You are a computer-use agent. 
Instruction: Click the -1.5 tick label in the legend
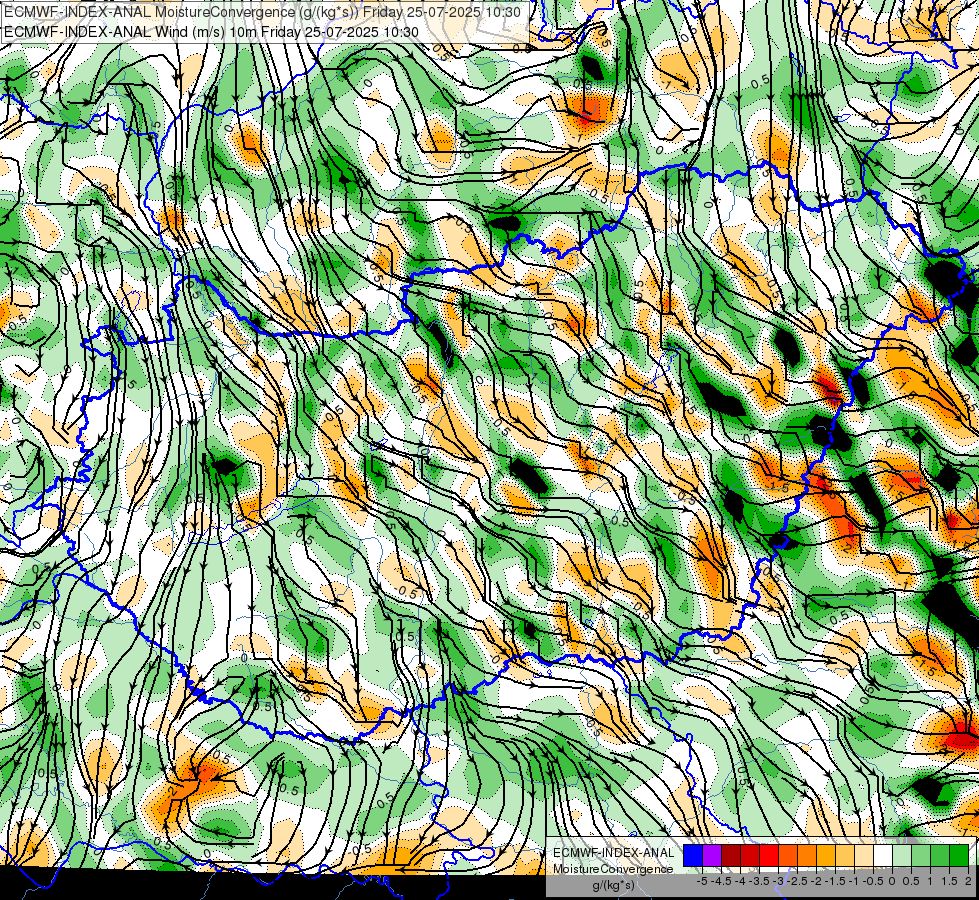[835, 881]
